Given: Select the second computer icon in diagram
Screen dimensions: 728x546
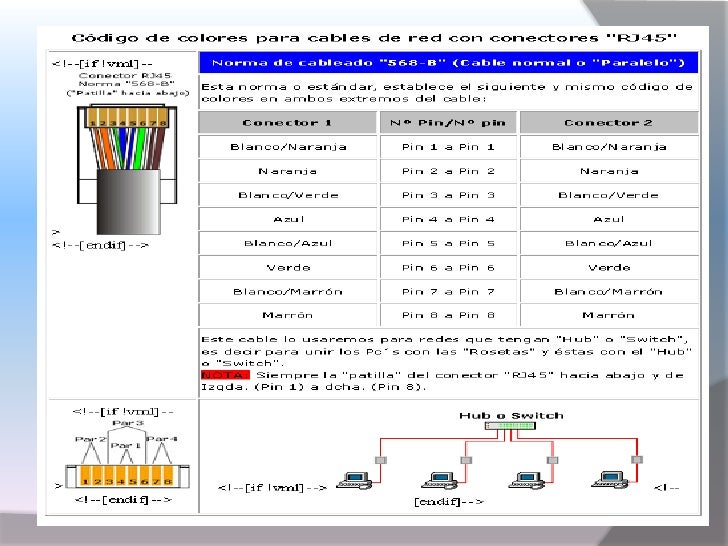Looking at the screenshot, I should pyautogui.click(x=439, y=481).
